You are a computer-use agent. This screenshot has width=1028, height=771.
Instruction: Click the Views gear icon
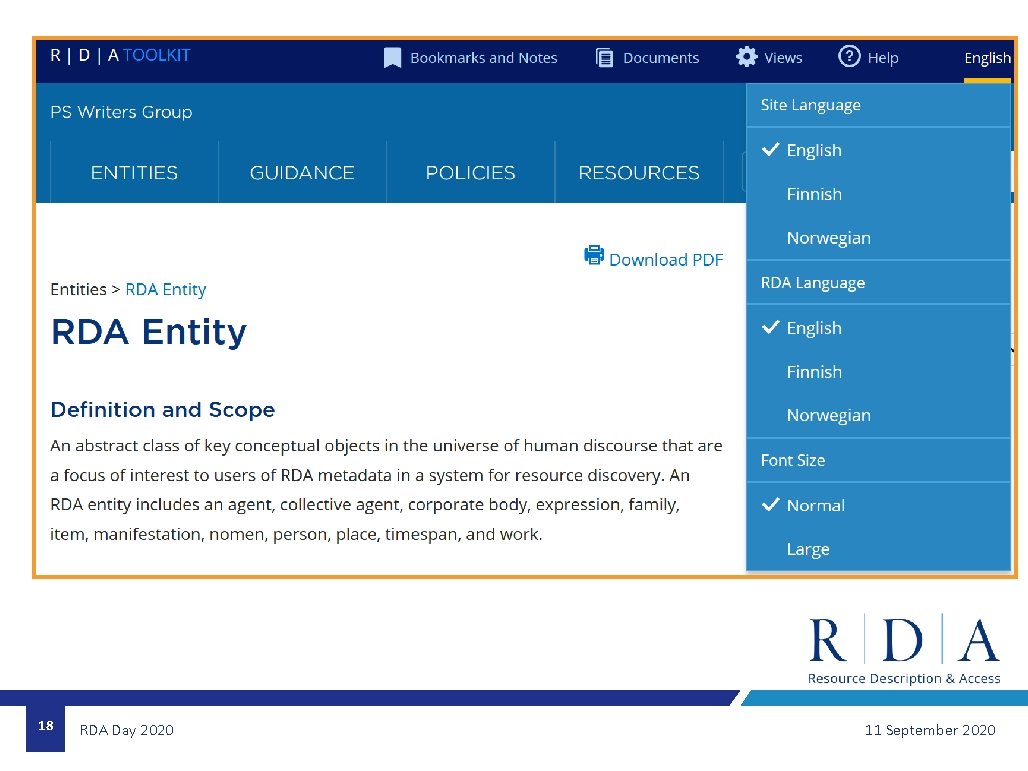click(x=747, y=57)
